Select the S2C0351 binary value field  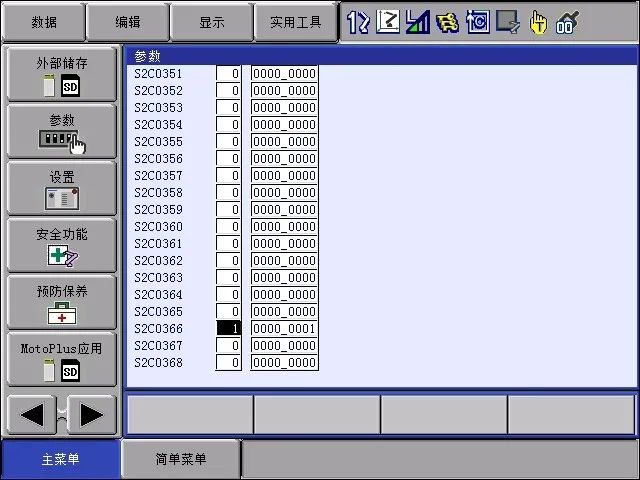click(284, 74)
